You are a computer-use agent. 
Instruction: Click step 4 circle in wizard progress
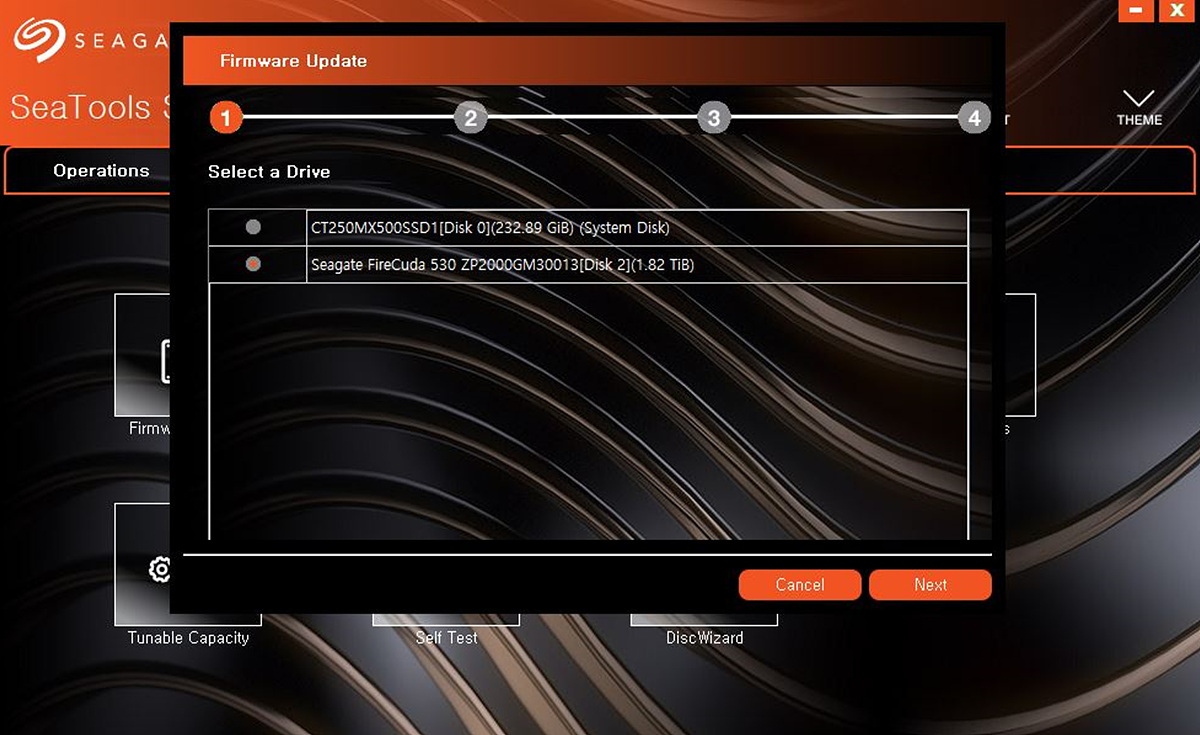[x=974, y=118]
